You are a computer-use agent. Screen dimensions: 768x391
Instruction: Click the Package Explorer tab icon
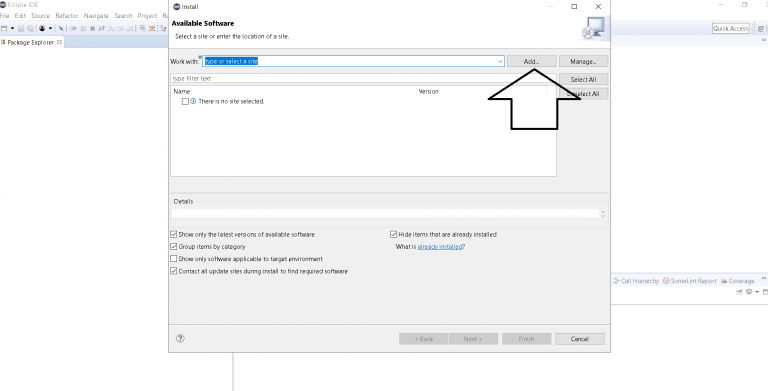[x=3, y=42]
